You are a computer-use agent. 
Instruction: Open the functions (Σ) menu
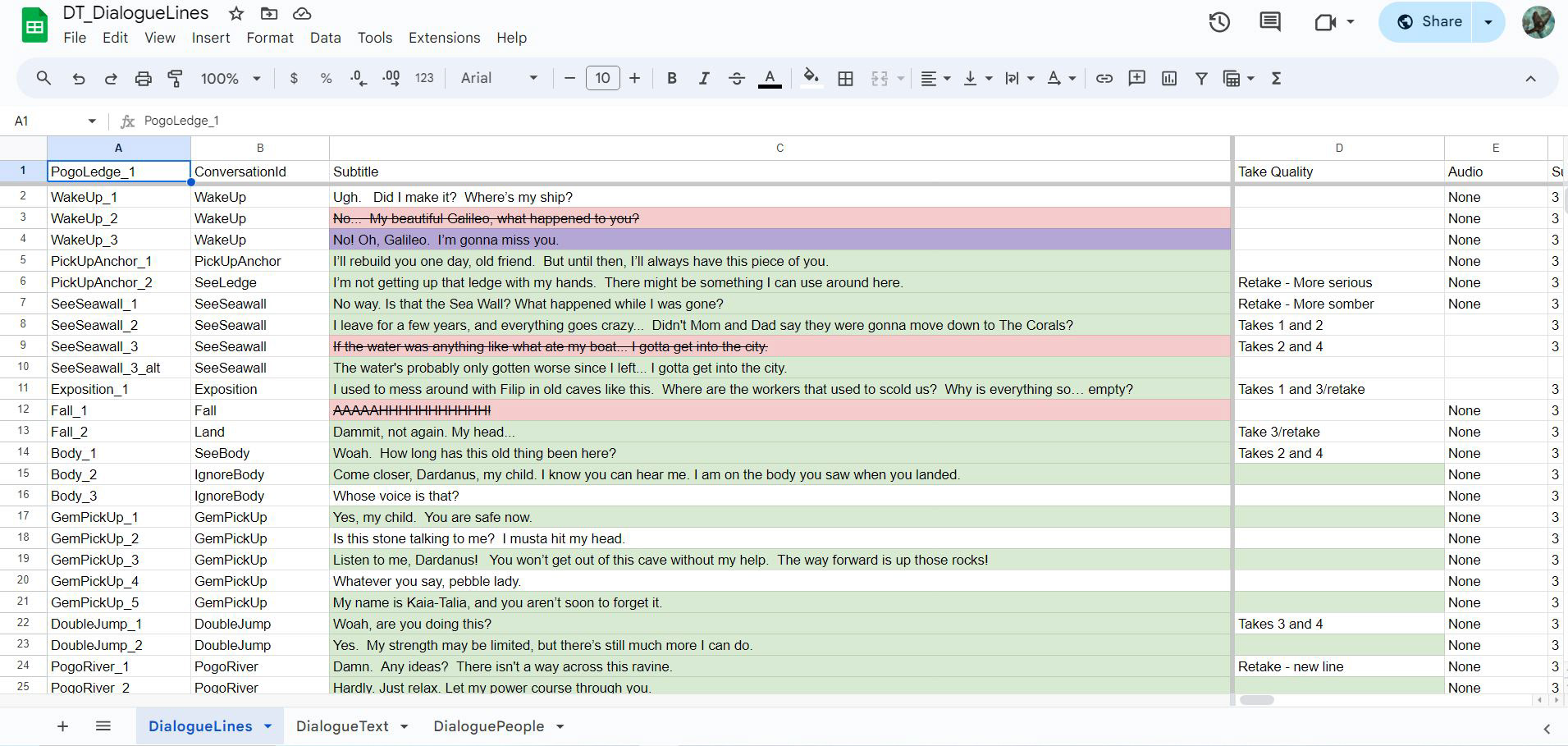click(1277, 78)
